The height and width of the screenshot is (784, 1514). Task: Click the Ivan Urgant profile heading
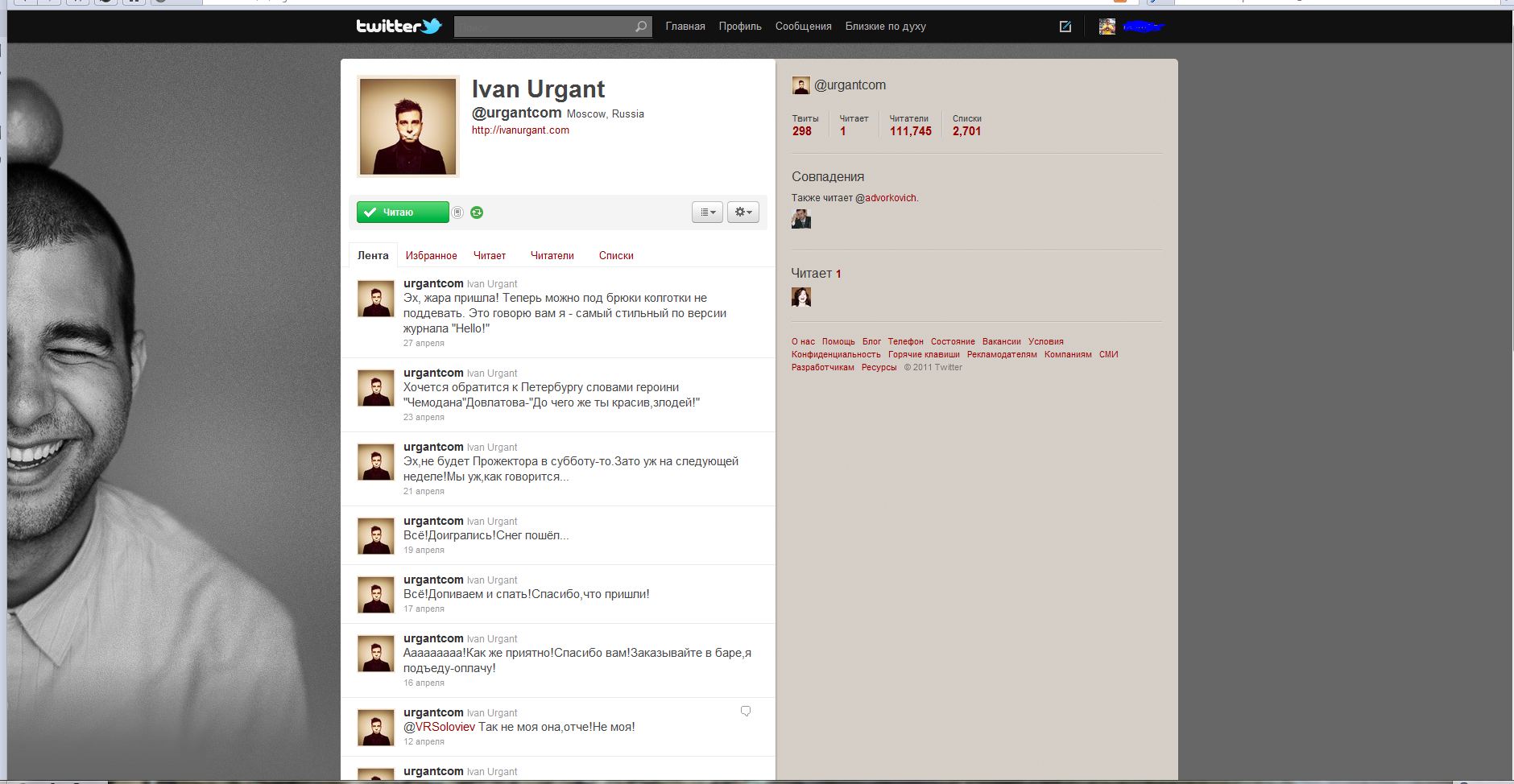tap(538, 89)
